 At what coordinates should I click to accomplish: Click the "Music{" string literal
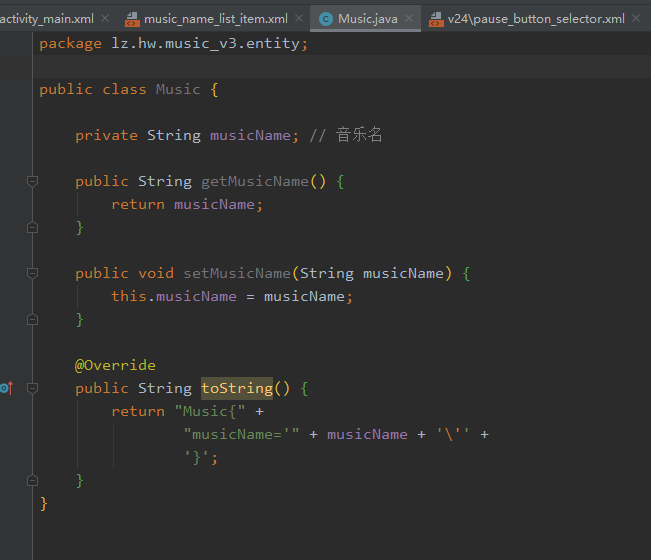coord(210,411)
